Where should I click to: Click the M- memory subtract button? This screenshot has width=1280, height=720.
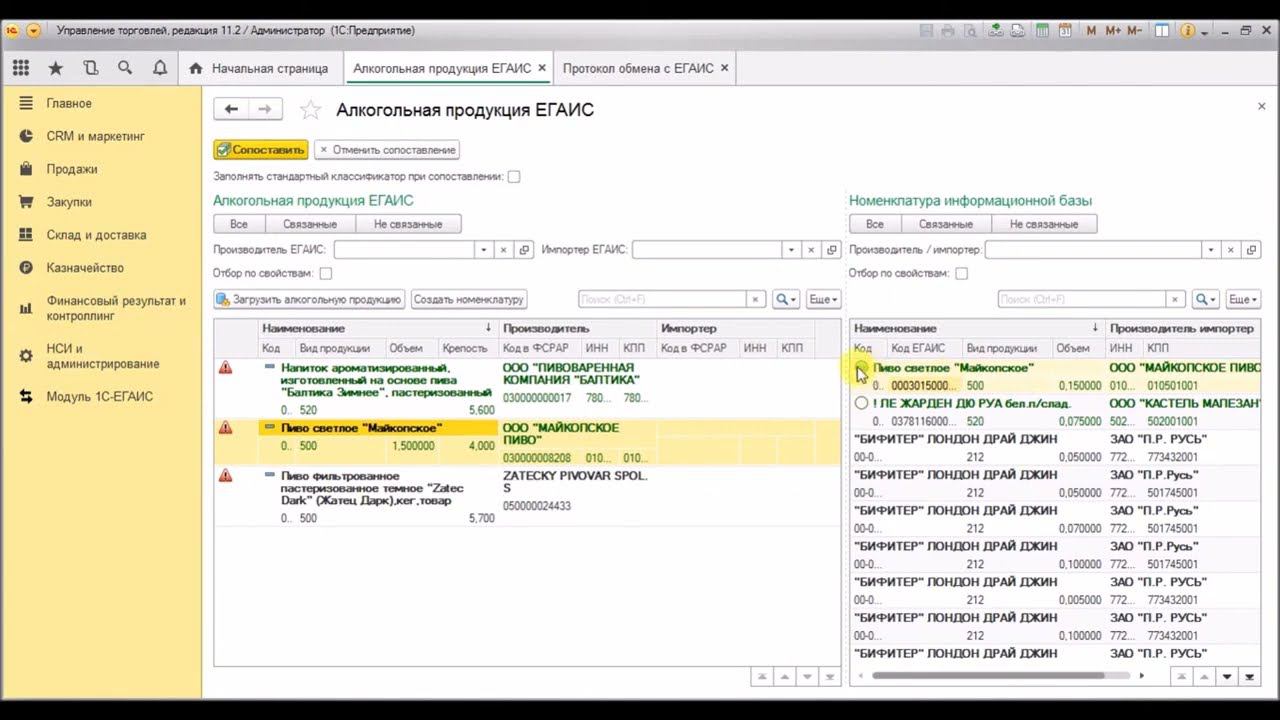pos(1134,30)
